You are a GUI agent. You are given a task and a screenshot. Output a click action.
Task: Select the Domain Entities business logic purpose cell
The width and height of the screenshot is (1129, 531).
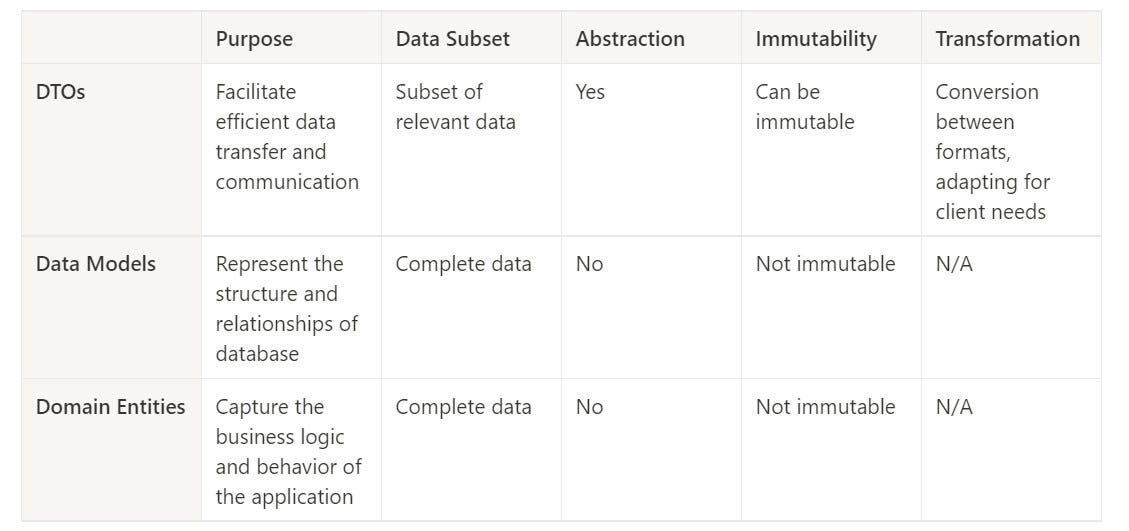click(x=288, y=452)
